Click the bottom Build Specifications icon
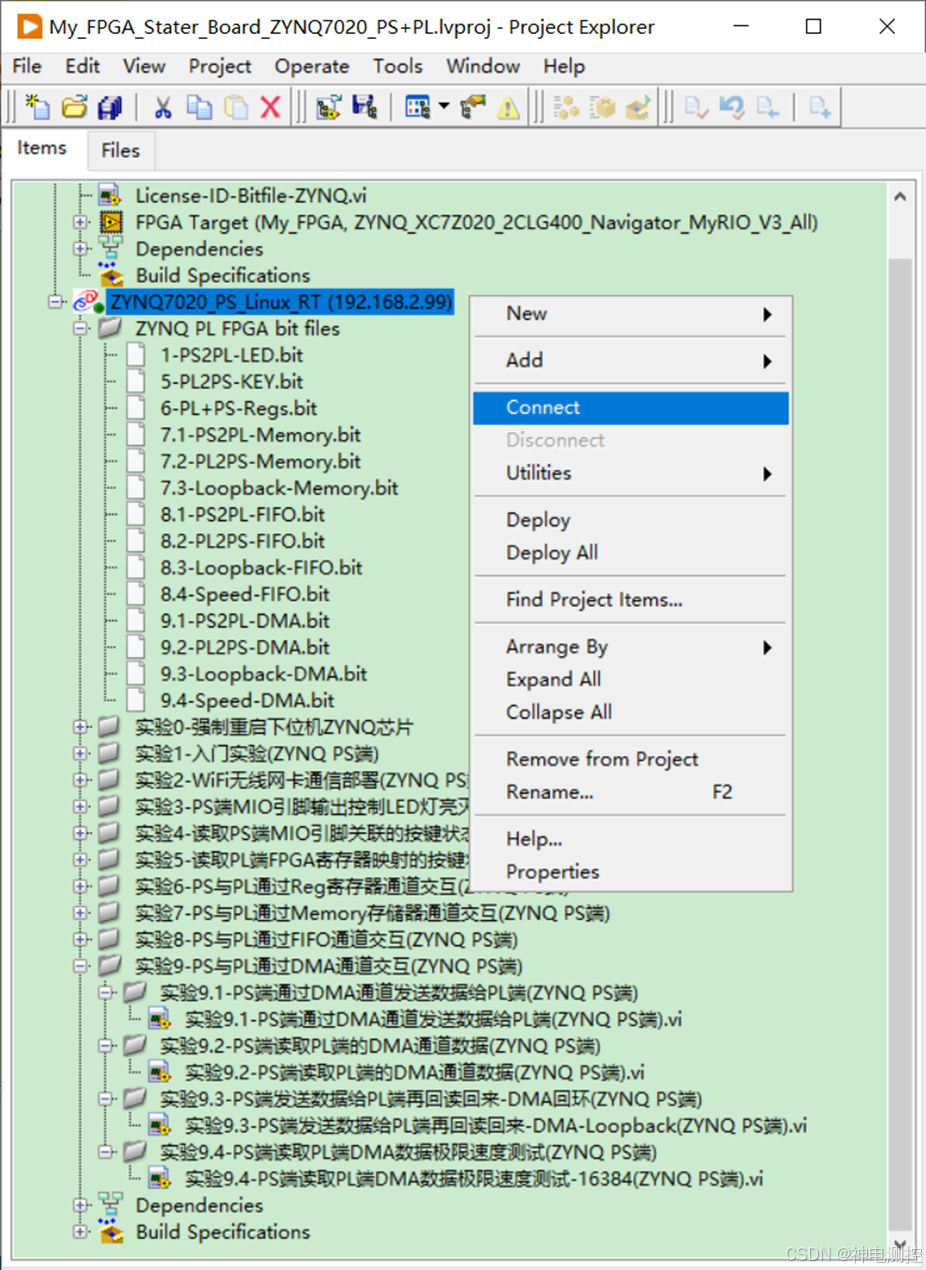This screenshot has width=926, height=1270. tap(110, 1232)
